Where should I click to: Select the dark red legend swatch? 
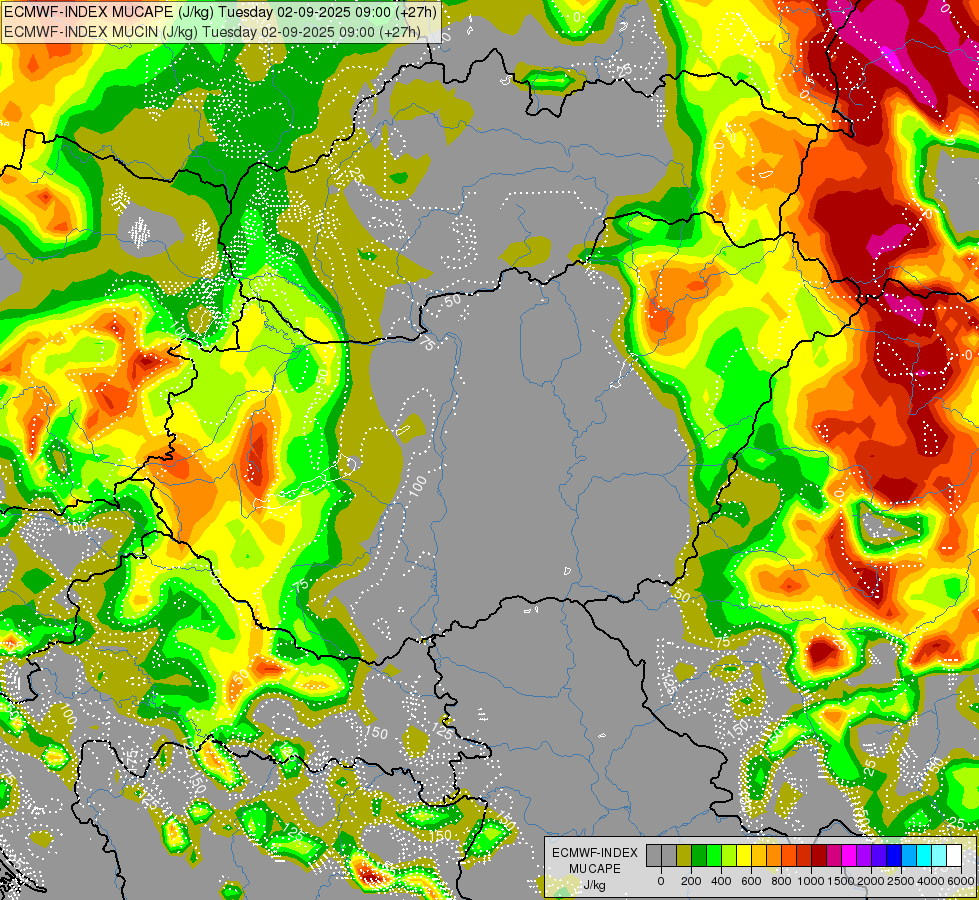pyautogui.click(x=820, y=856)
